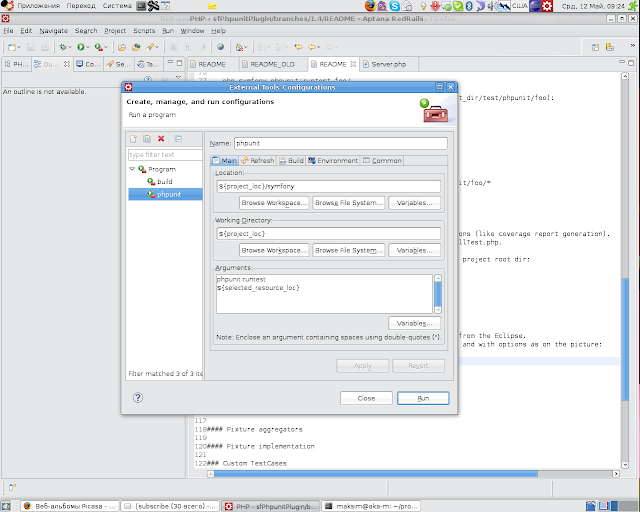640x512 pixels.
Task: Click the Skype icon in the top panel
Action: [x=394, y=6]
